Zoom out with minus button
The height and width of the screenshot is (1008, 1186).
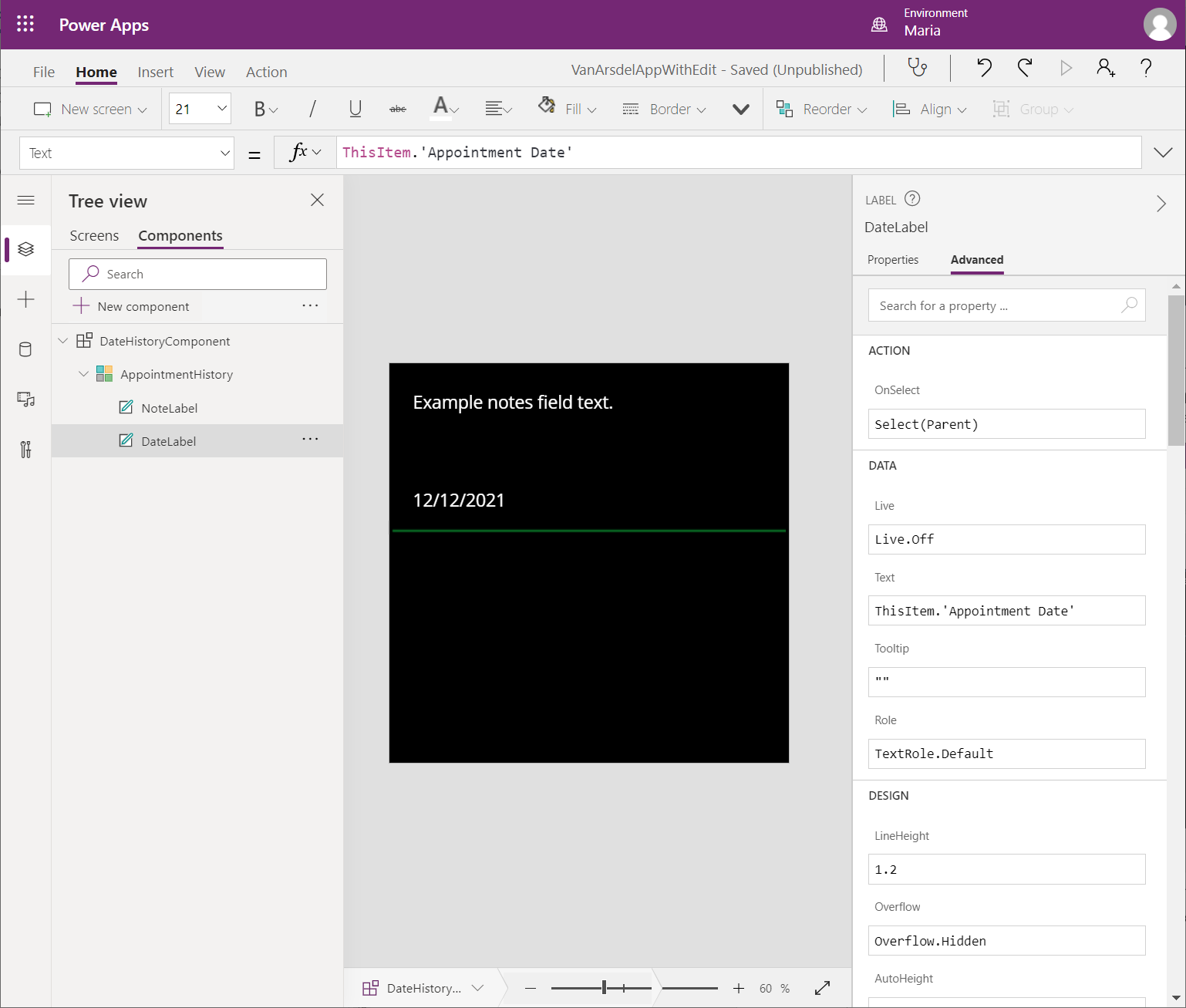(x=530, y=988)
